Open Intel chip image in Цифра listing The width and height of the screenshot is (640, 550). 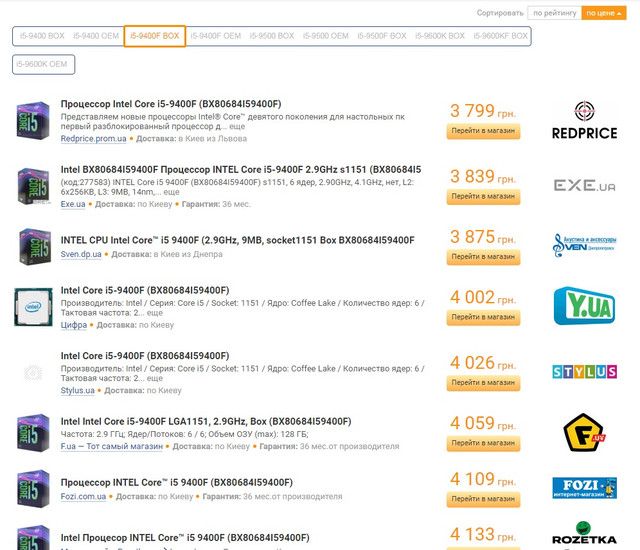coord(33,307)
